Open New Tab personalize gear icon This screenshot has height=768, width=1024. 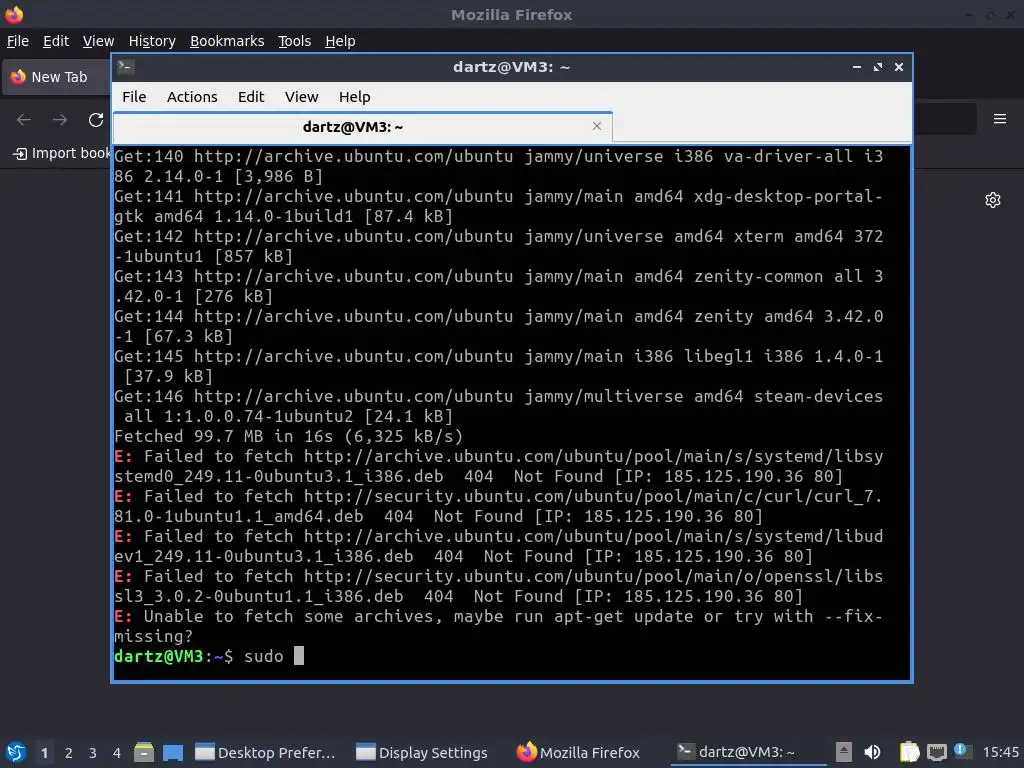click(x=993, y=200)
